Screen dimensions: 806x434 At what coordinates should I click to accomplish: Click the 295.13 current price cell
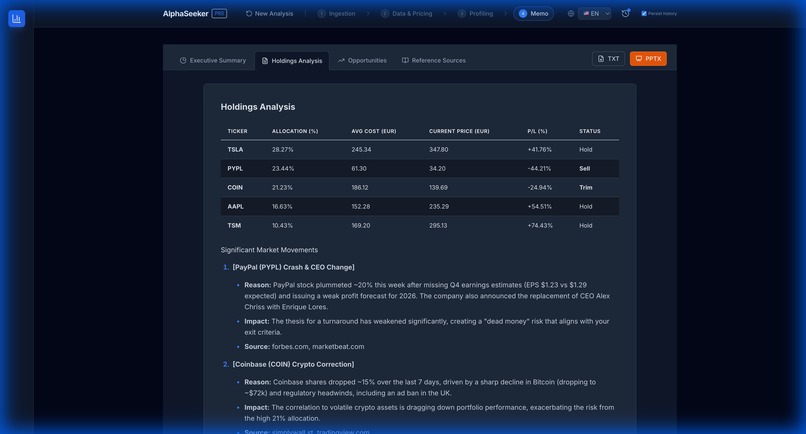tap(438, 226)
